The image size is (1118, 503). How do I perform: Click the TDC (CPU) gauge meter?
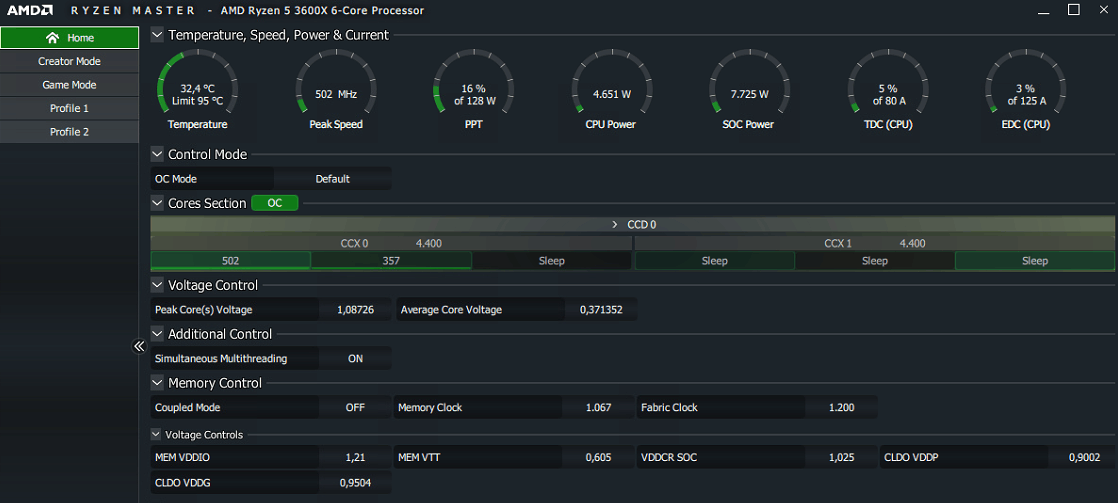tap(887, 89)
